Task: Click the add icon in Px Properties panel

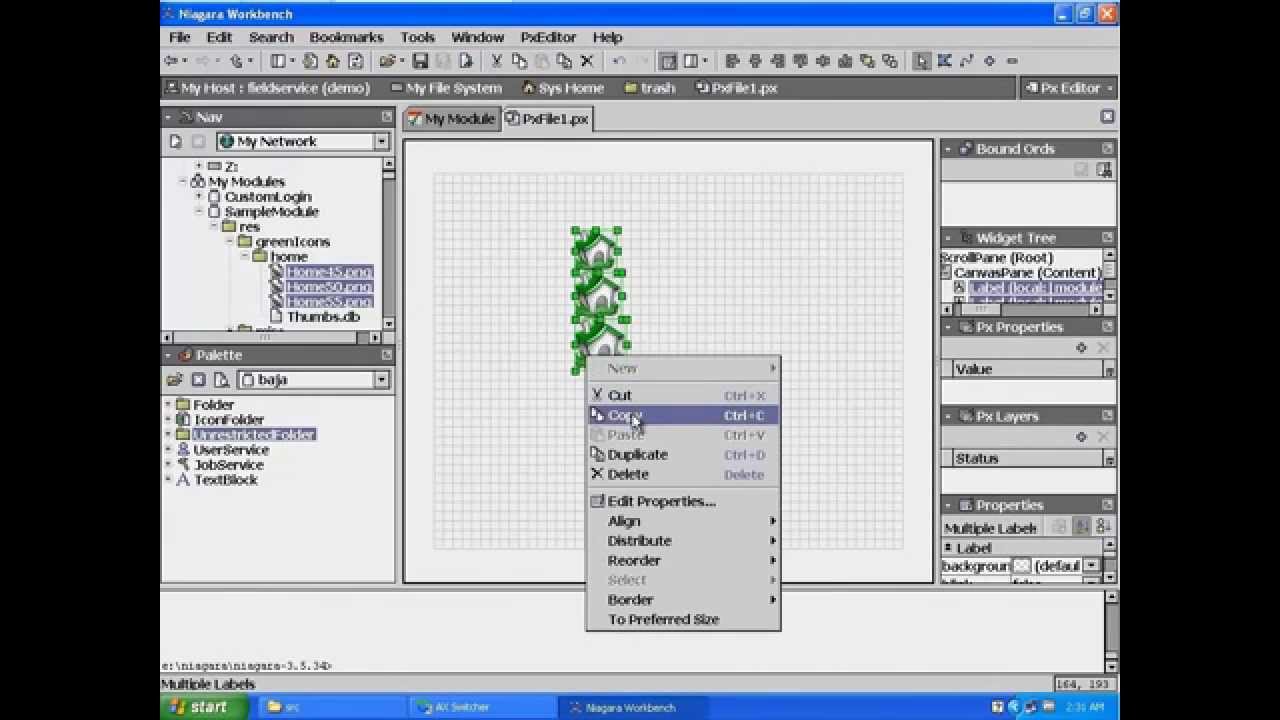Action: click(1081, 348)
